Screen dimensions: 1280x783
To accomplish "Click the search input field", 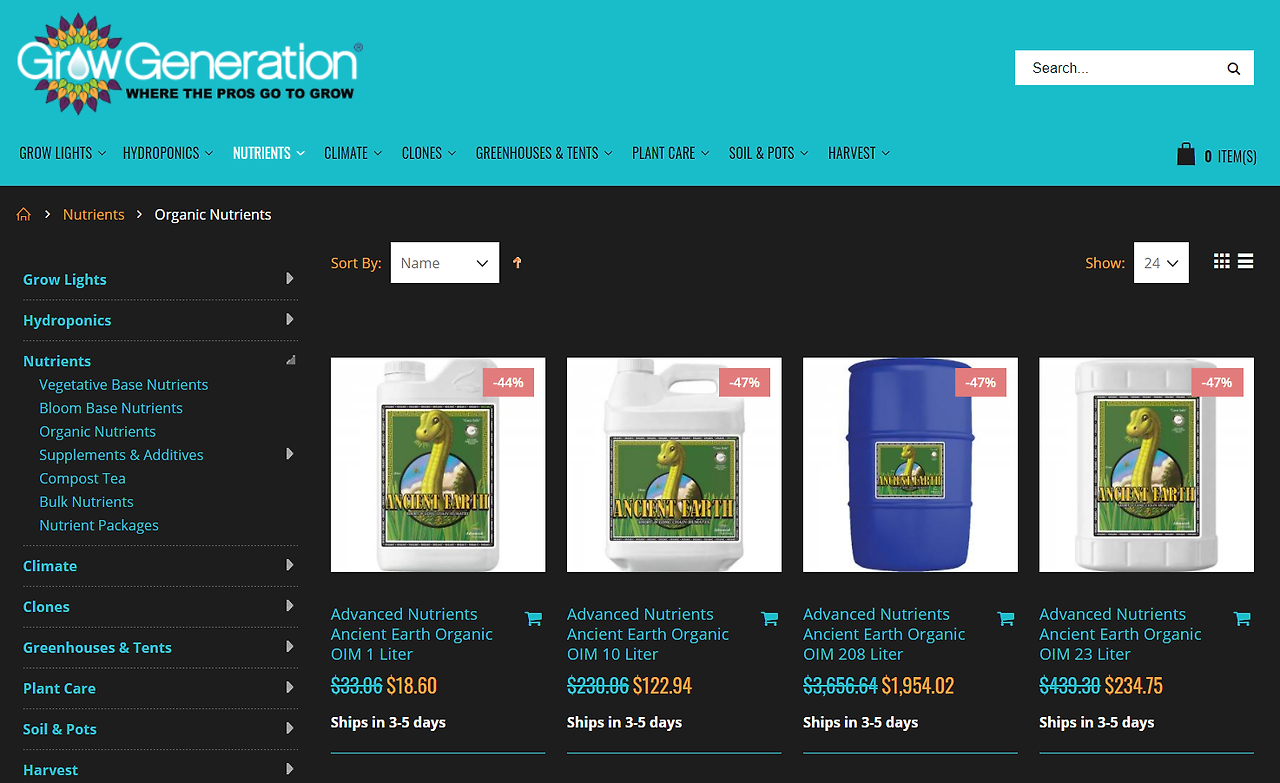I will click(x=1118, y=68).
